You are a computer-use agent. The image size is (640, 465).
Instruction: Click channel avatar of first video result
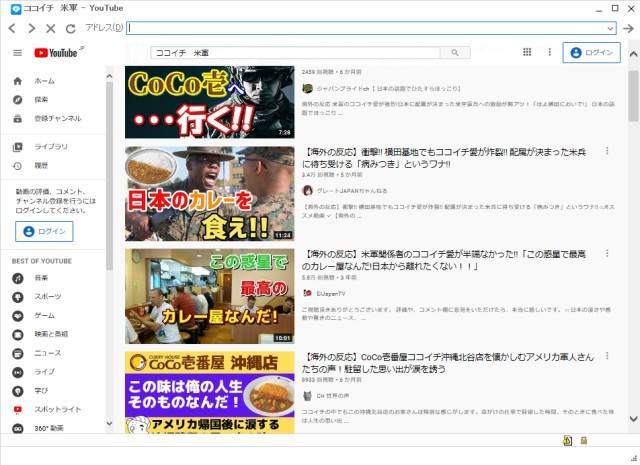[307, 88]
